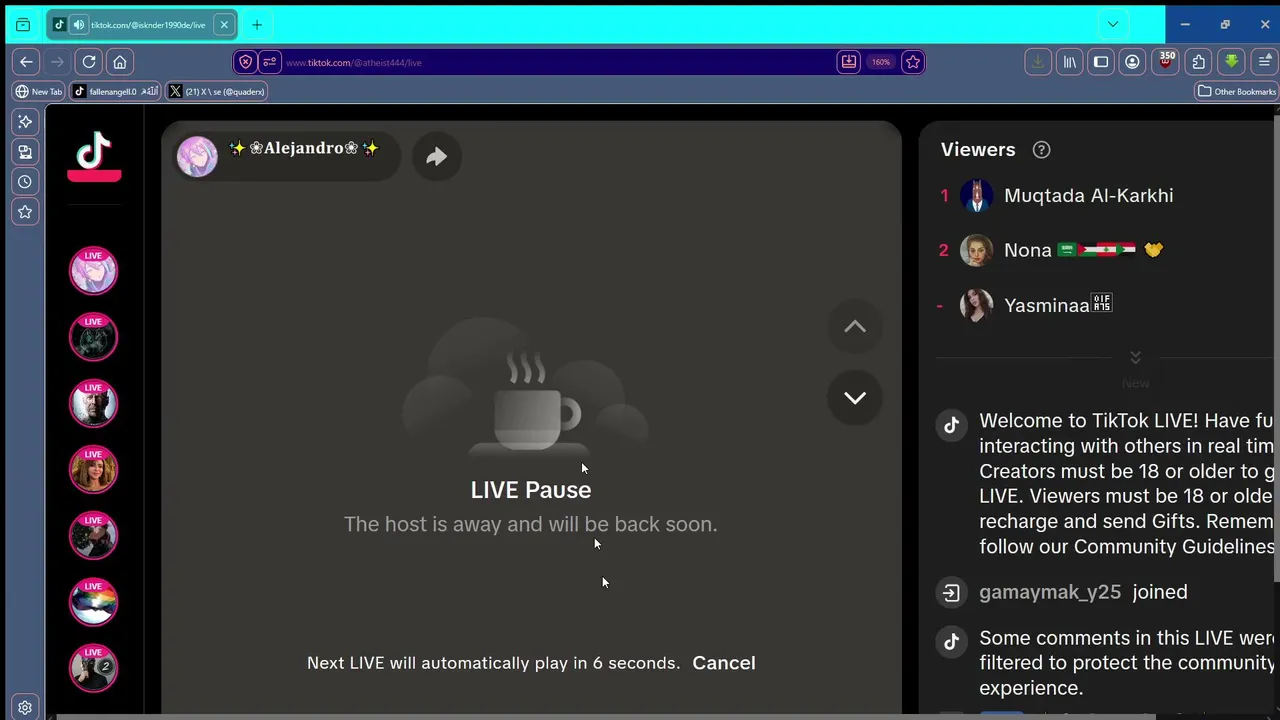Open the Firefox account menu
1280x720 pixels.
(x=1132, y=62)
